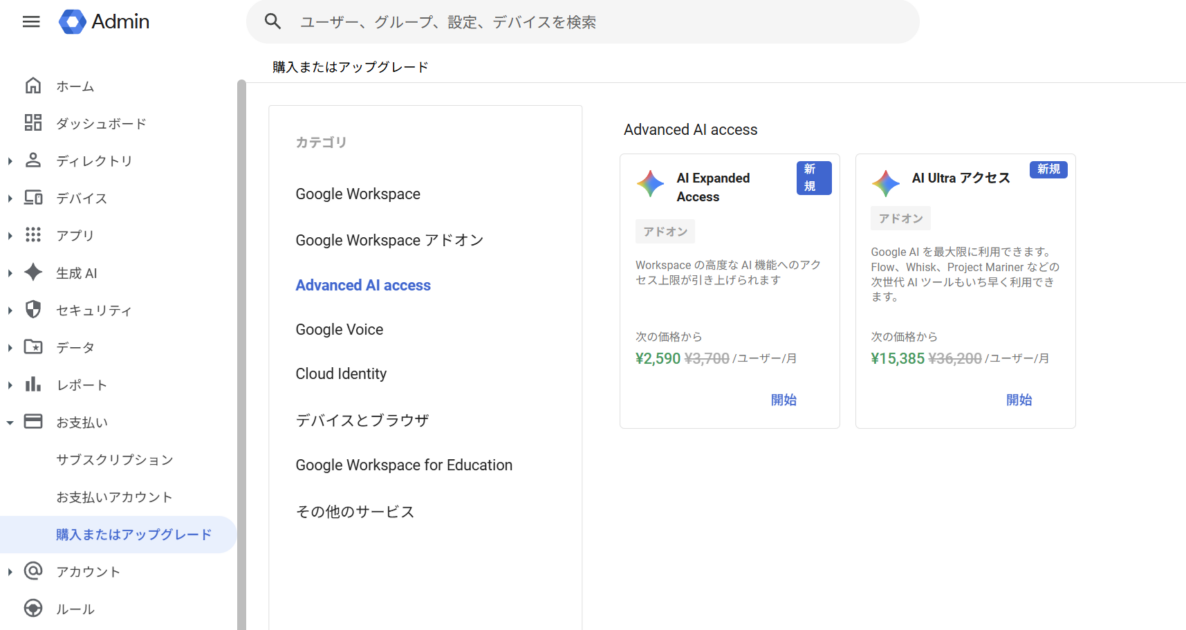Select the Google Workspace category
1186x630 pixels.
(358, 194)
